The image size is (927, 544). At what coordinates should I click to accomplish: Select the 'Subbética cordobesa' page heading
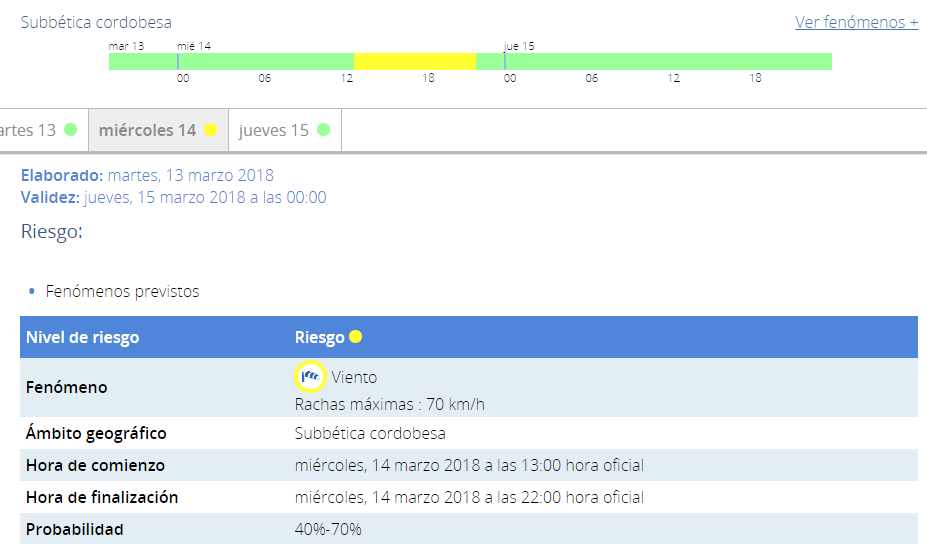pos(96,22)
